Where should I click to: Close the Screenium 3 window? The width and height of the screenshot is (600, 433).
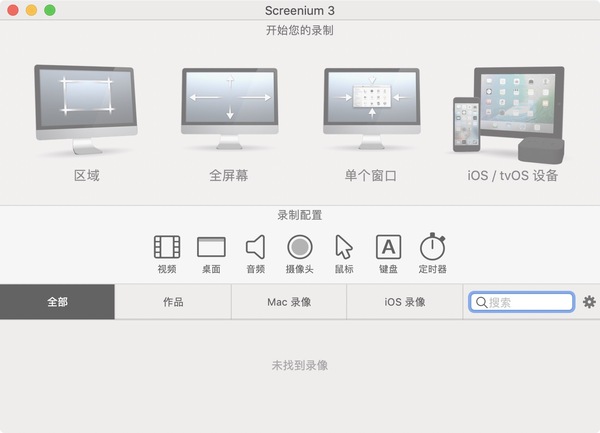pos(13,10)
